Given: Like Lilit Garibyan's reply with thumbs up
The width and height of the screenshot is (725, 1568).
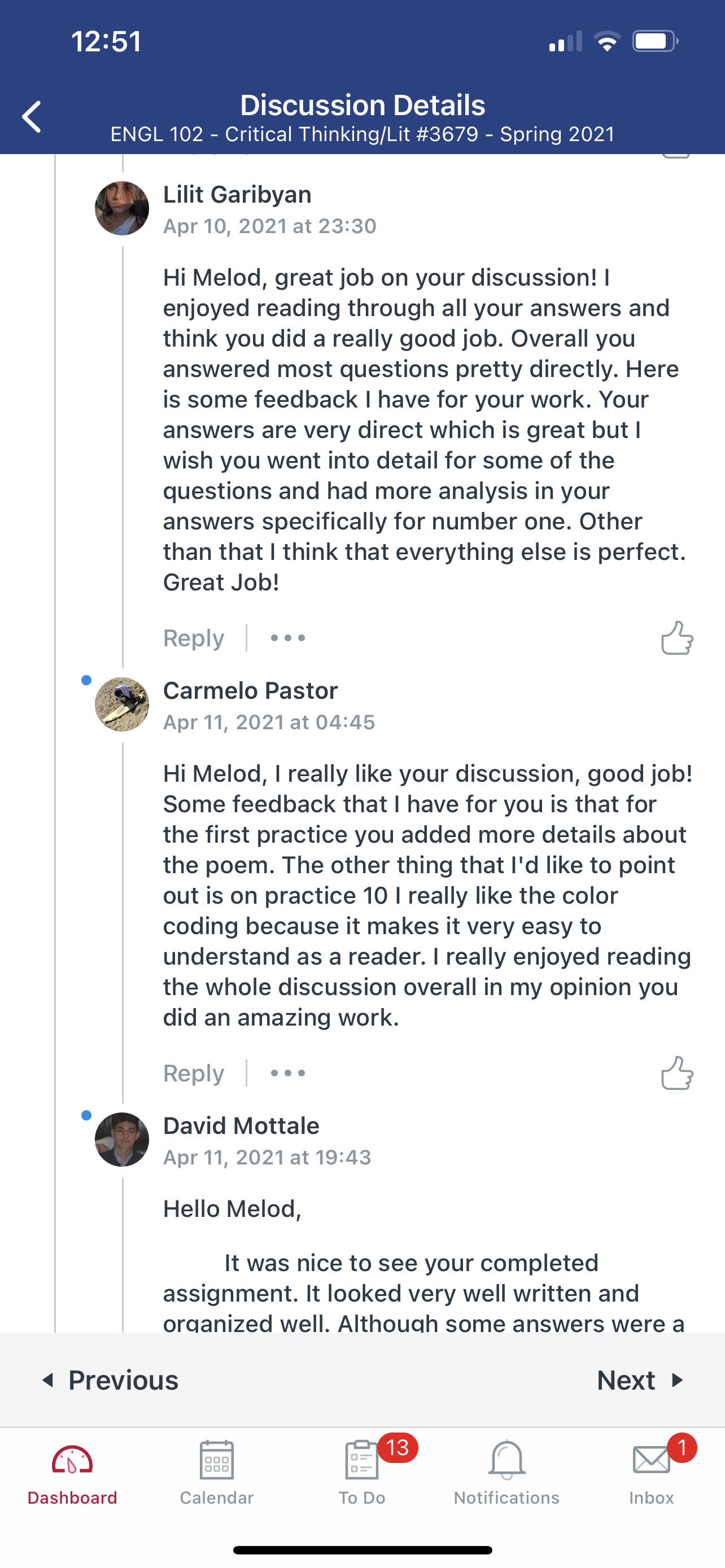Looking at the screenshot, I should tap(677, 638).
